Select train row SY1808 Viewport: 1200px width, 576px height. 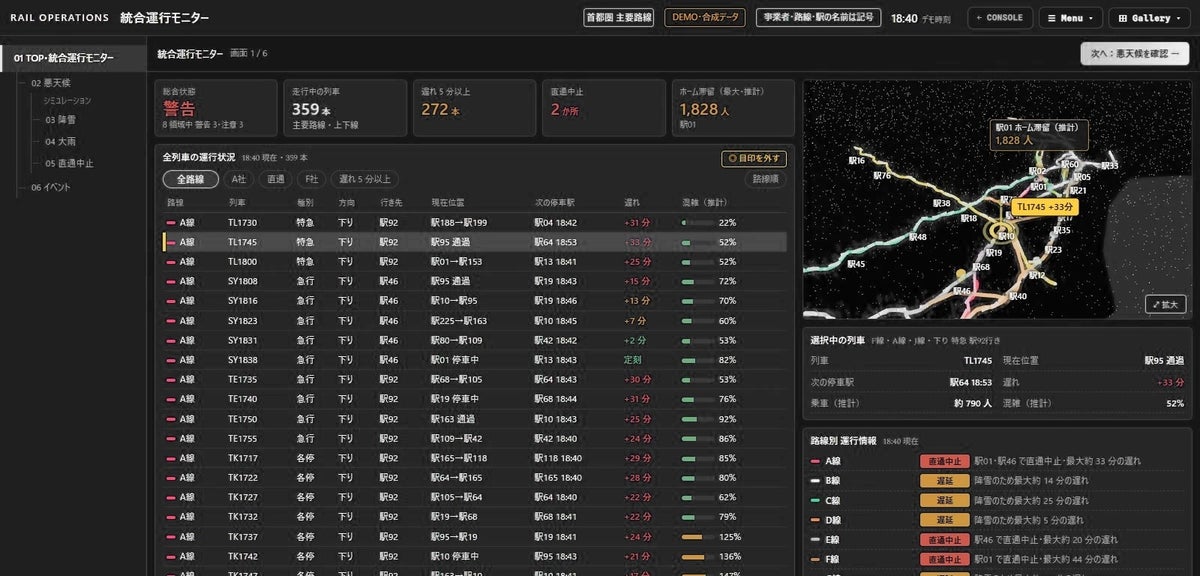[475, 281]
